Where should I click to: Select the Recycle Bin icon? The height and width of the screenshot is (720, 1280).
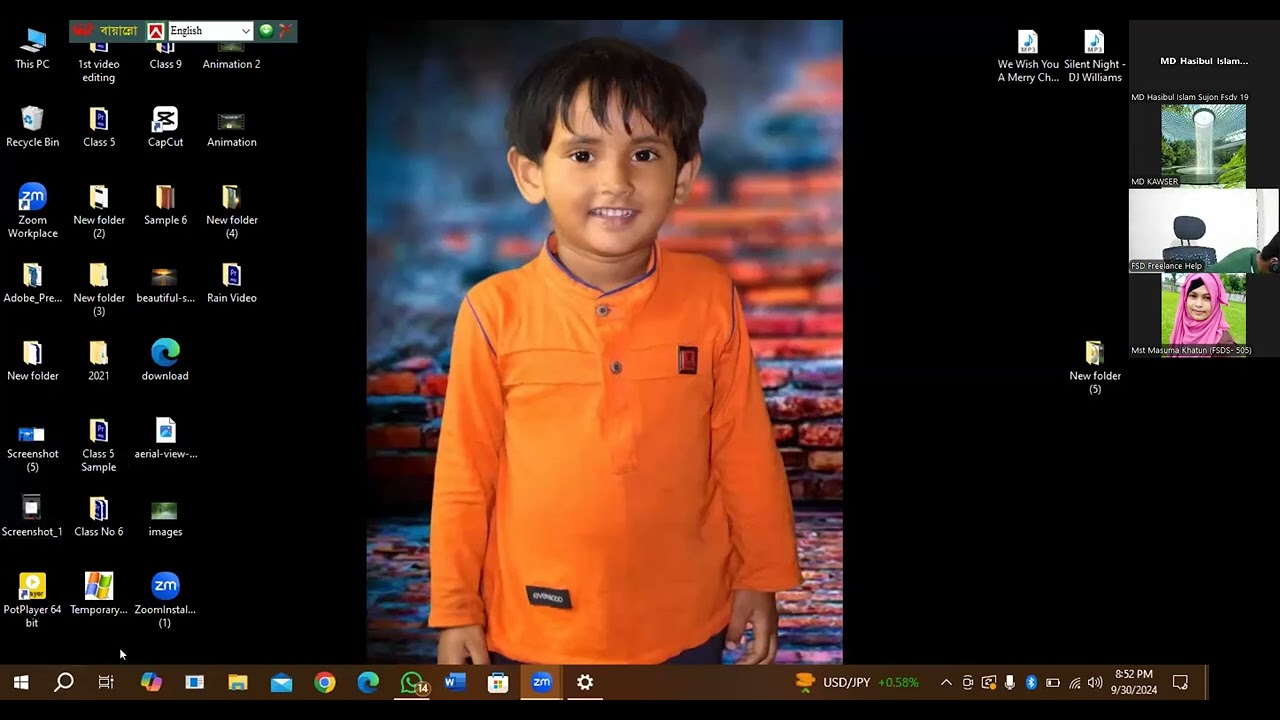(32, 127)
